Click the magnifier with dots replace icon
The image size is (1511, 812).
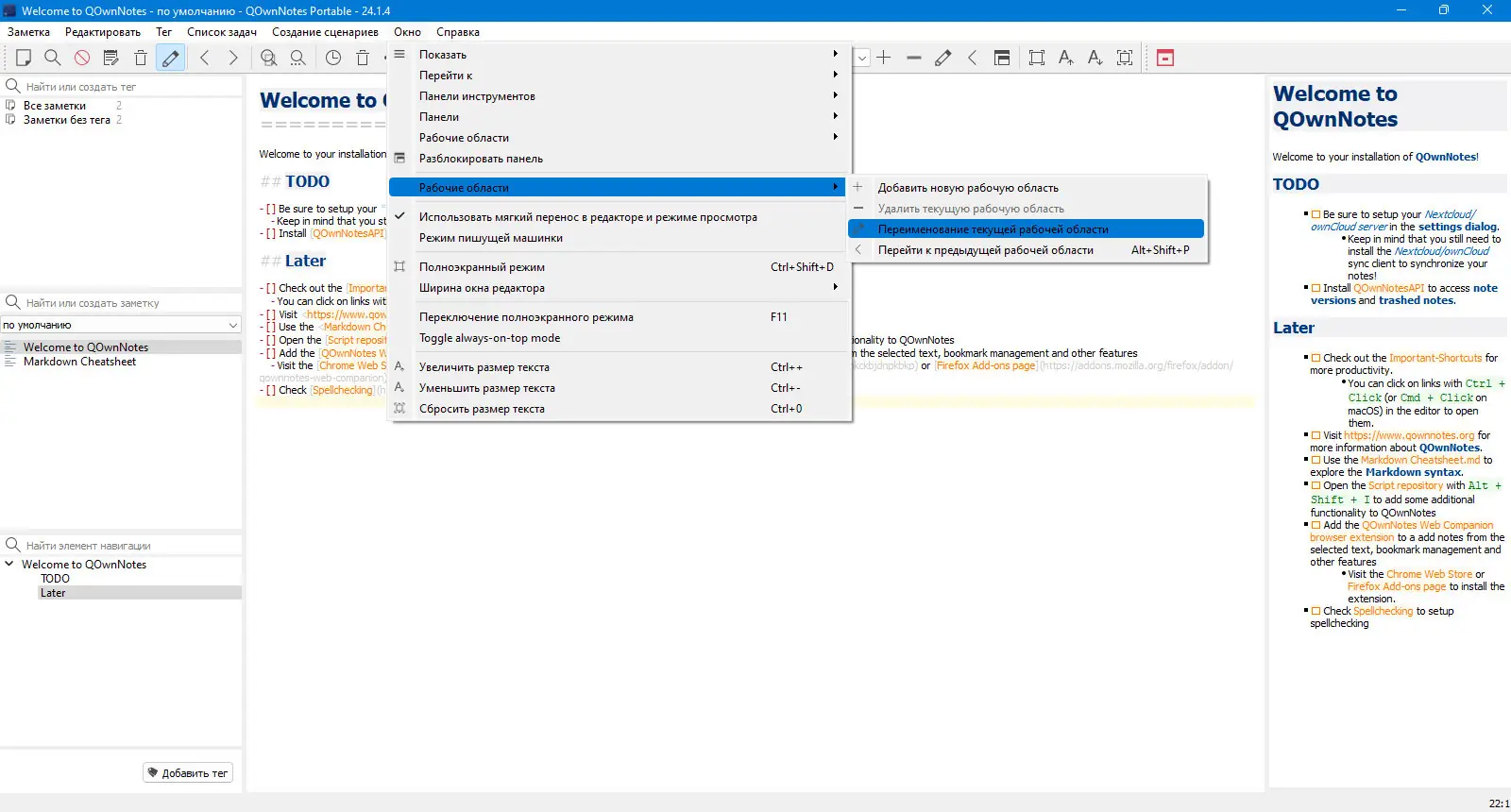coord(298,58)
